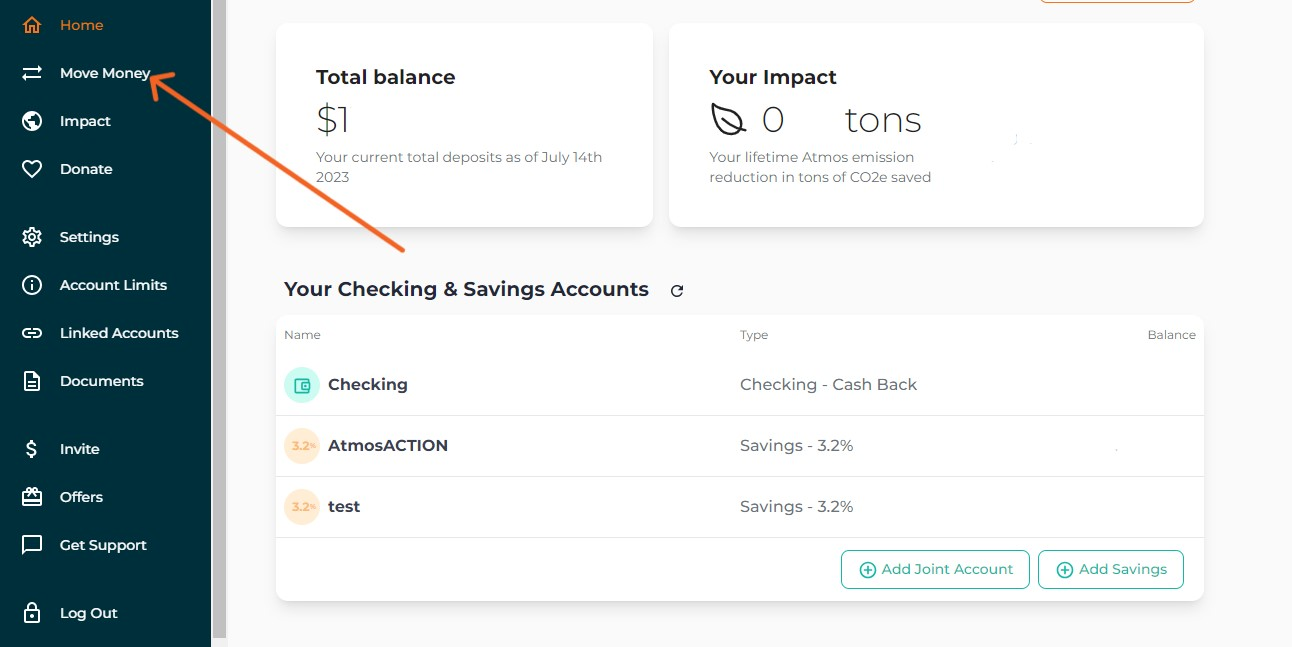1292x647 pixels.
Task: Select the Offers gift icon
Action: (x=31, y=496)
